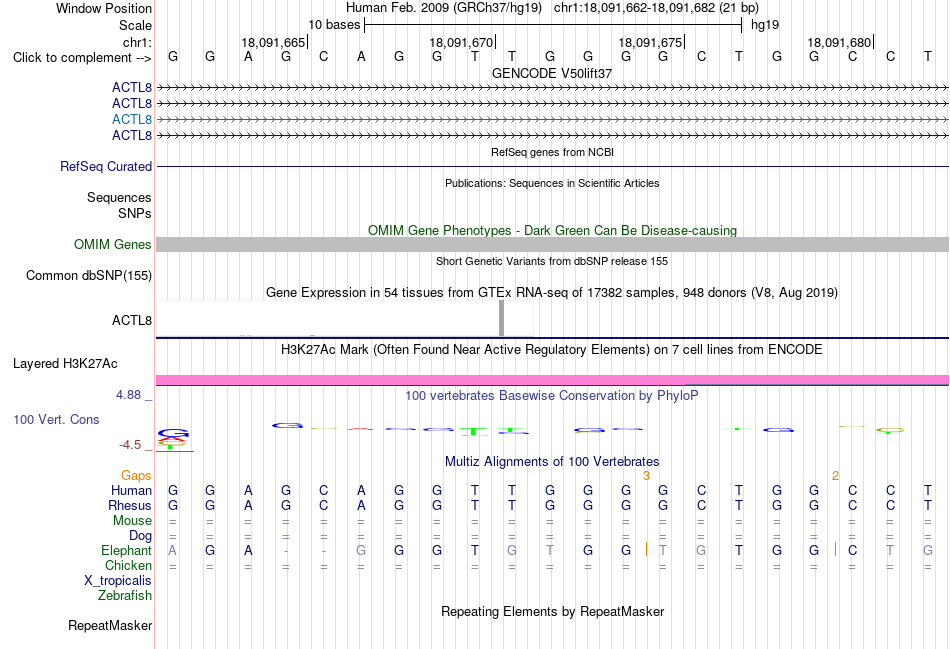950x649 pixels.
Task: Click the '10 bases' scale label
Action: (x=334, y=25)
